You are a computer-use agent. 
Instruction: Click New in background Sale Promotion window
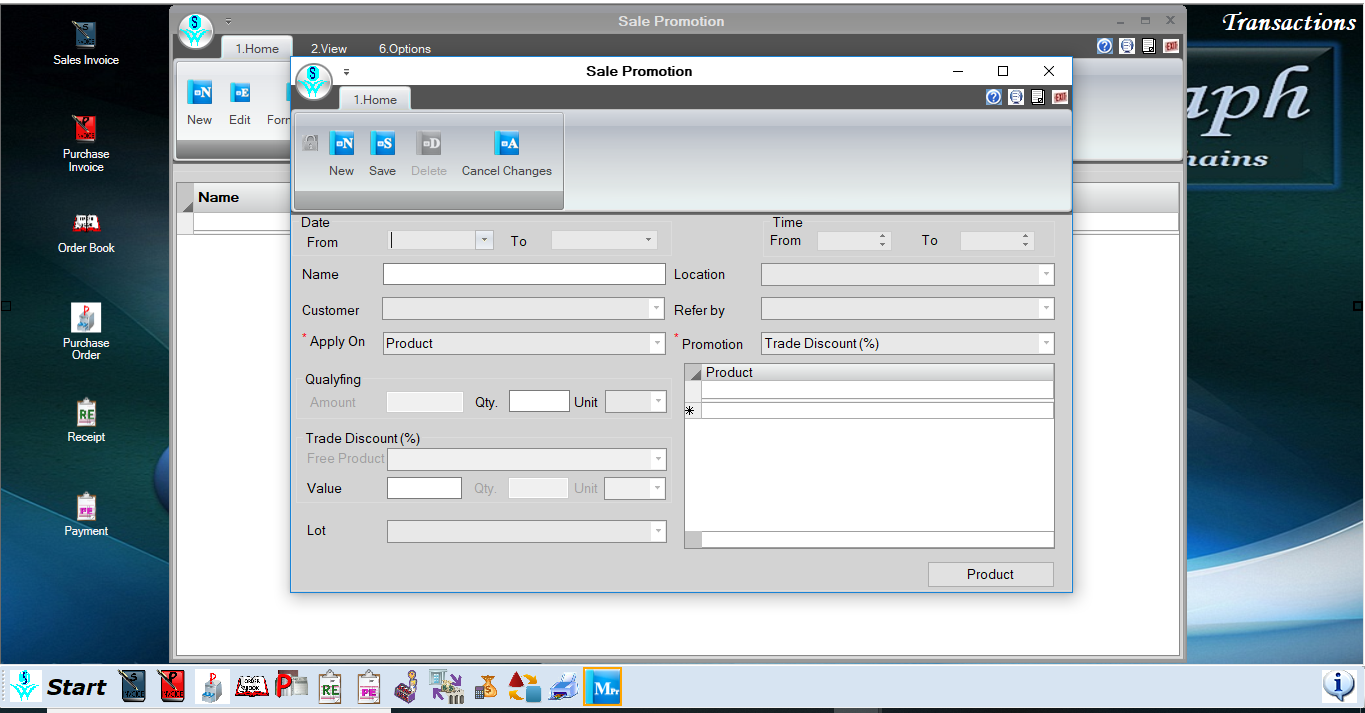[x=200, y=104]
